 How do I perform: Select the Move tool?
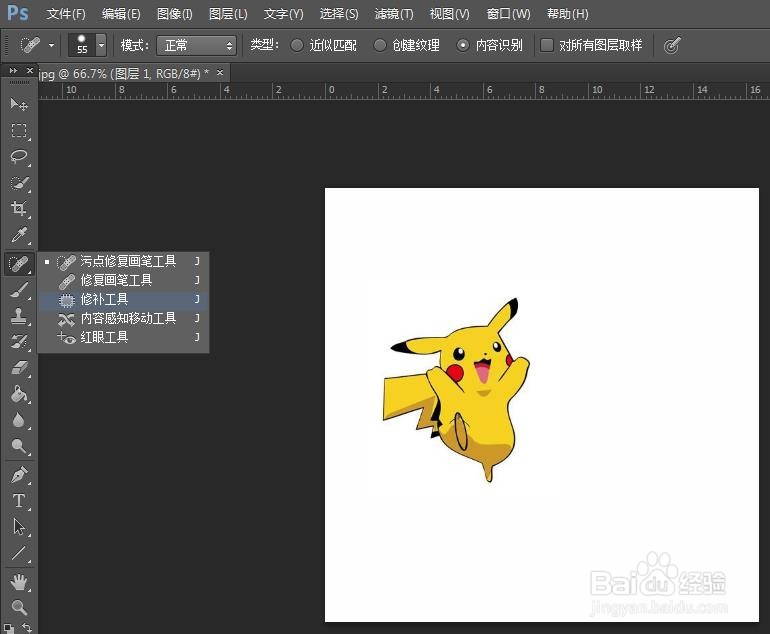pyautogui.click(x=19, y=104)
